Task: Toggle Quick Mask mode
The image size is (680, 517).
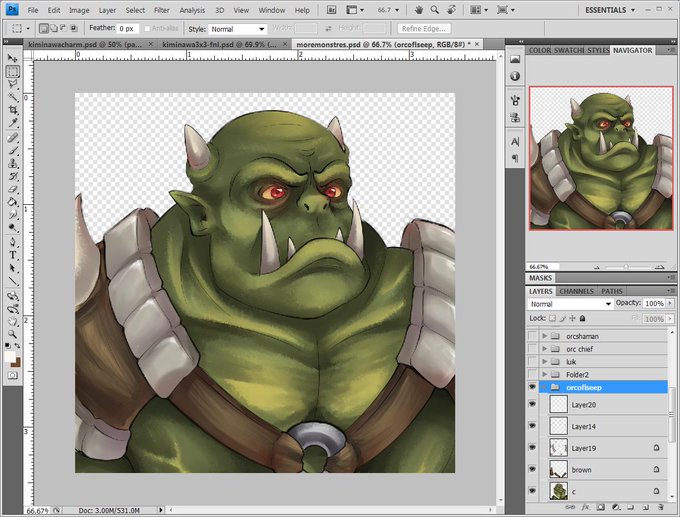Action: point(13,375)
